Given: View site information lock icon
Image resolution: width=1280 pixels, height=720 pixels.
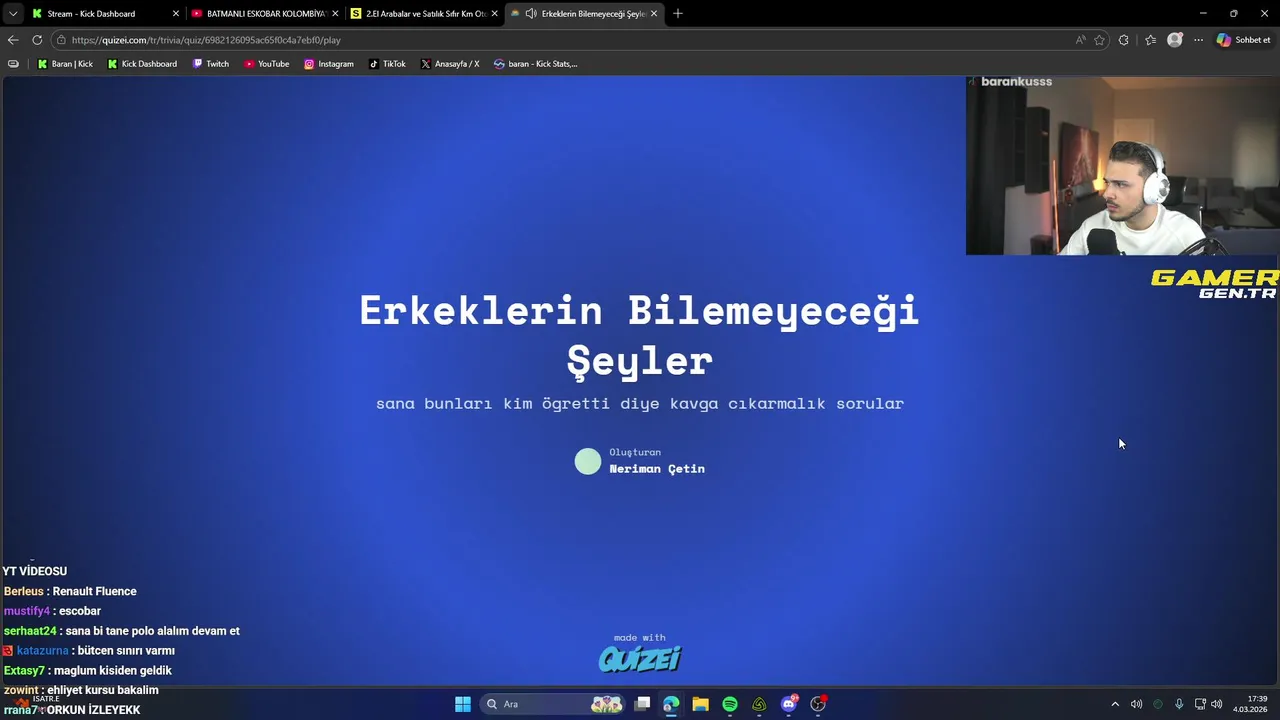Looking at the screenshot, I should (61, 40).
